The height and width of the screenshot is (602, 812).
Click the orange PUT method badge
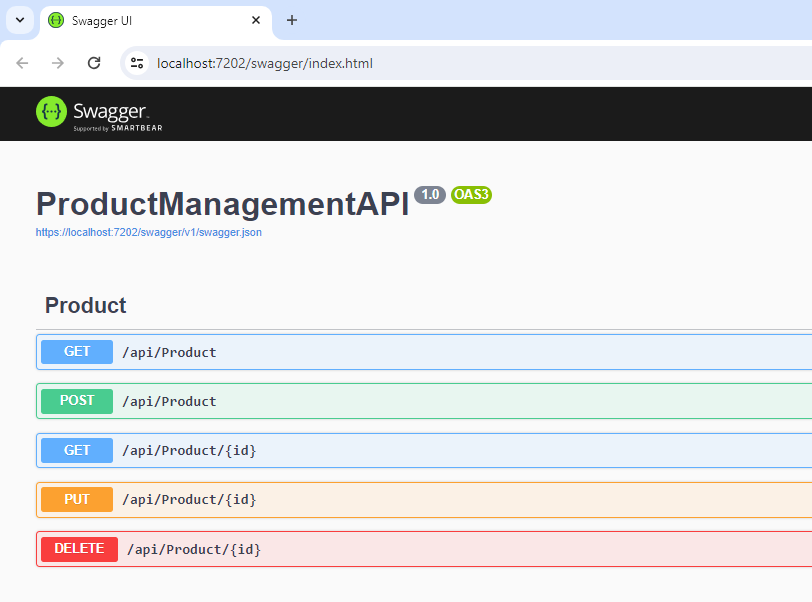(x=77, y=499)
